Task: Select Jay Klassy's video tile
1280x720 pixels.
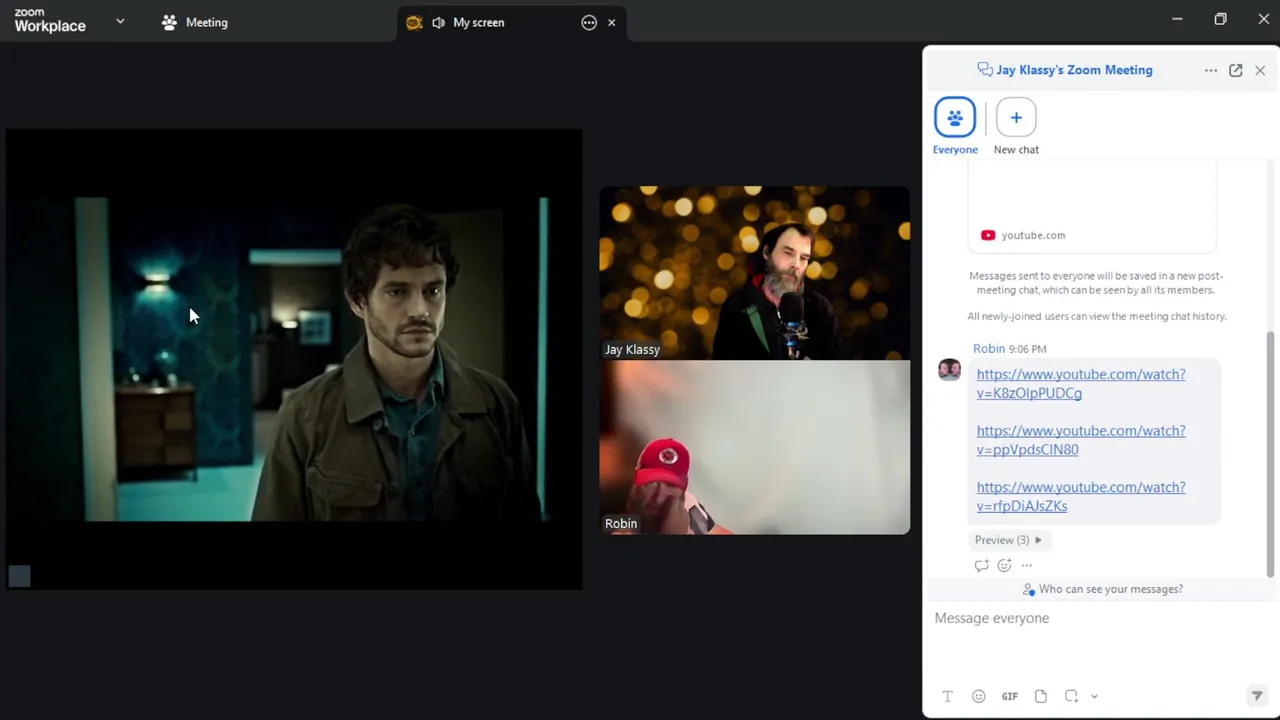Action: (755, 272)
